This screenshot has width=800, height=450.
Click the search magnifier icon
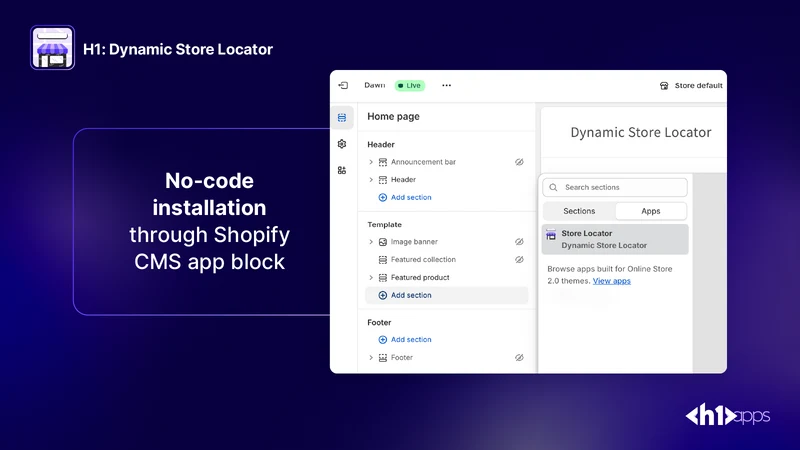[553, 187]
